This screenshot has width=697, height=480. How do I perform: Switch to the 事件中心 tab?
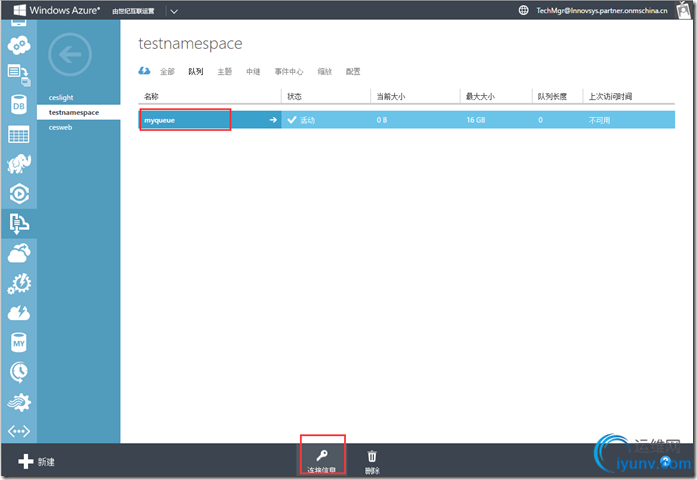[289, 72]
